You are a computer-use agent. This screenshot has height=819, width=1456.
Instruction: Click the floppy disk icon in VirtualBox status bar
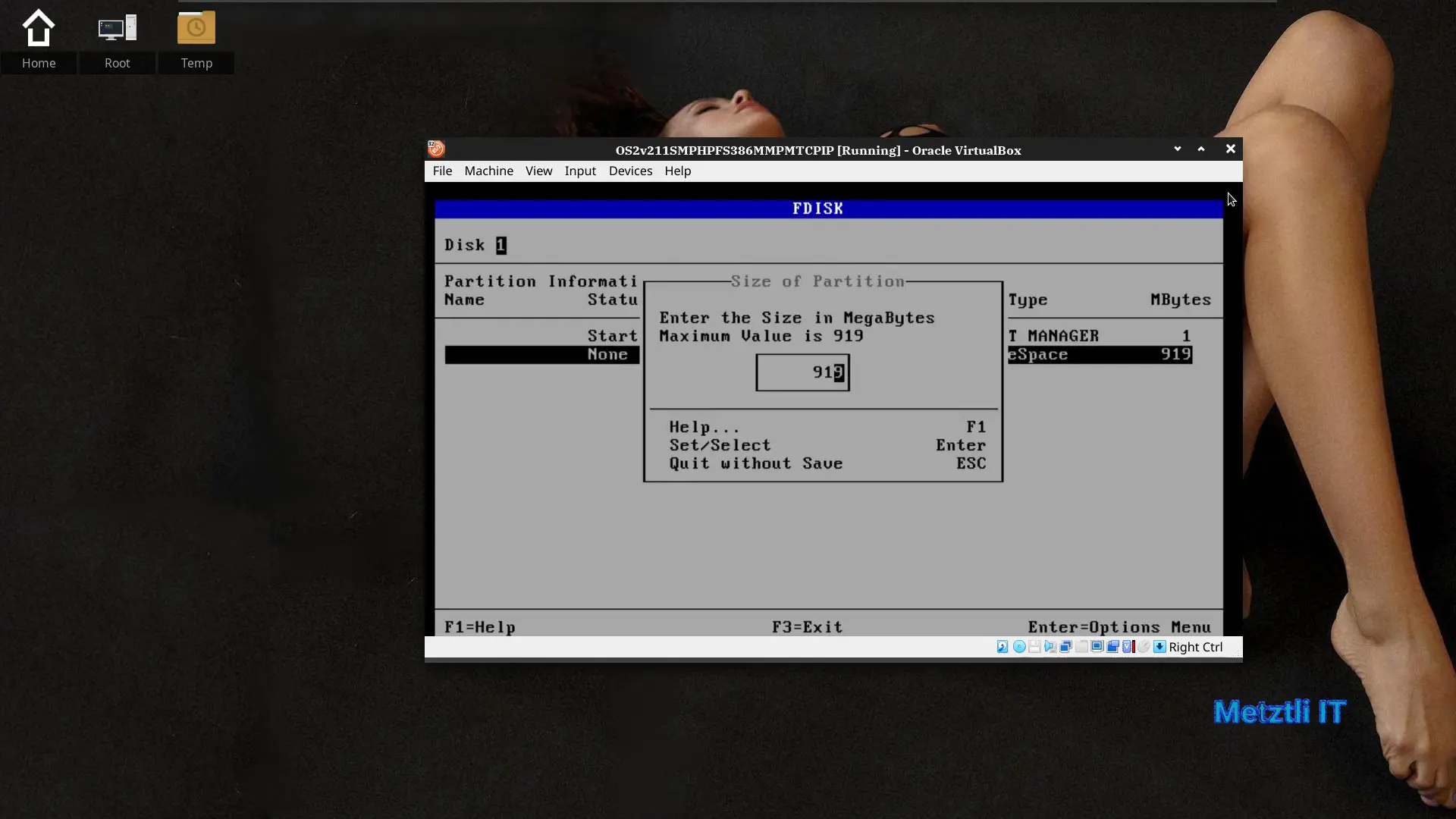tap(1034, 647)
